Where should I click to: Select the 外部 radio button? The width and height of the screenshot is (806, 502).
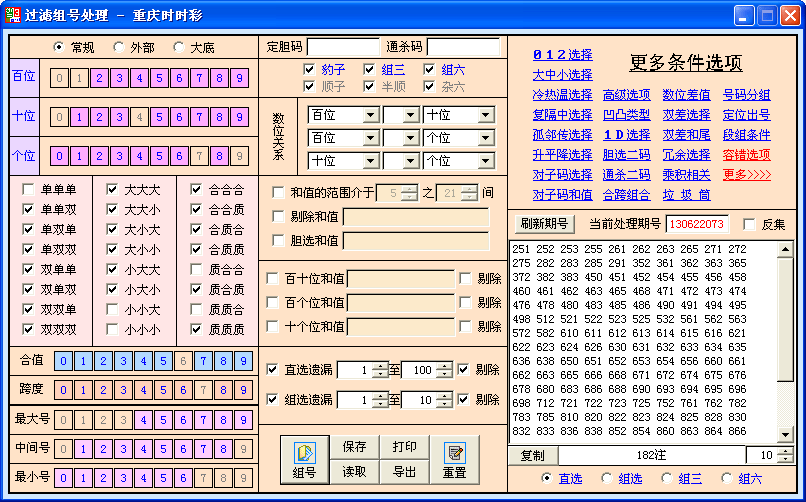(x=120, y=47)
